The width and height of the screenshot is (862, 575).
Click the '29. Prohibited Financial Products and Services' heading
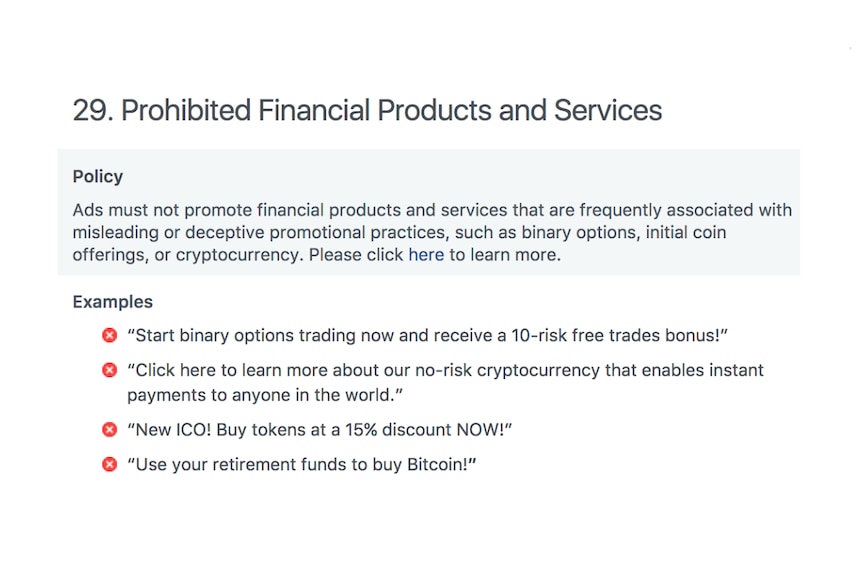pyautogui.click(x=367, y=110)
